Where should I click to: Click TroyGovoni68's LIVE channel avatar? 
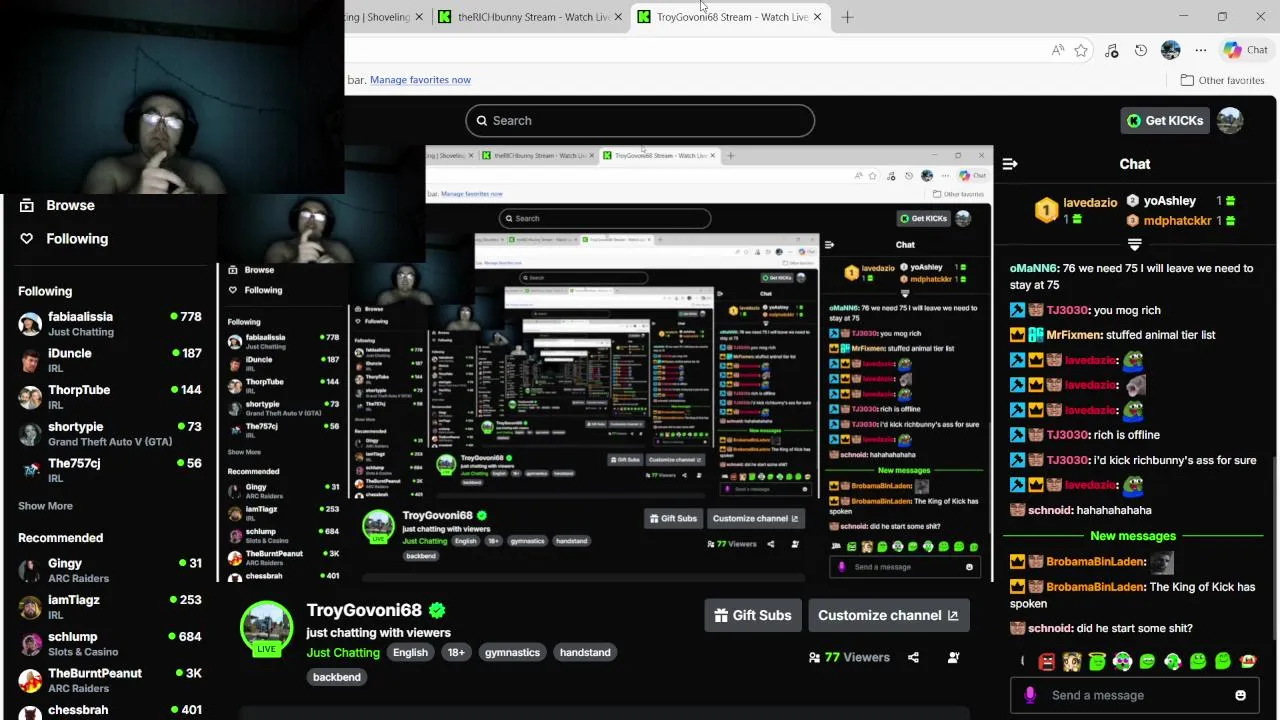[266, 628]
